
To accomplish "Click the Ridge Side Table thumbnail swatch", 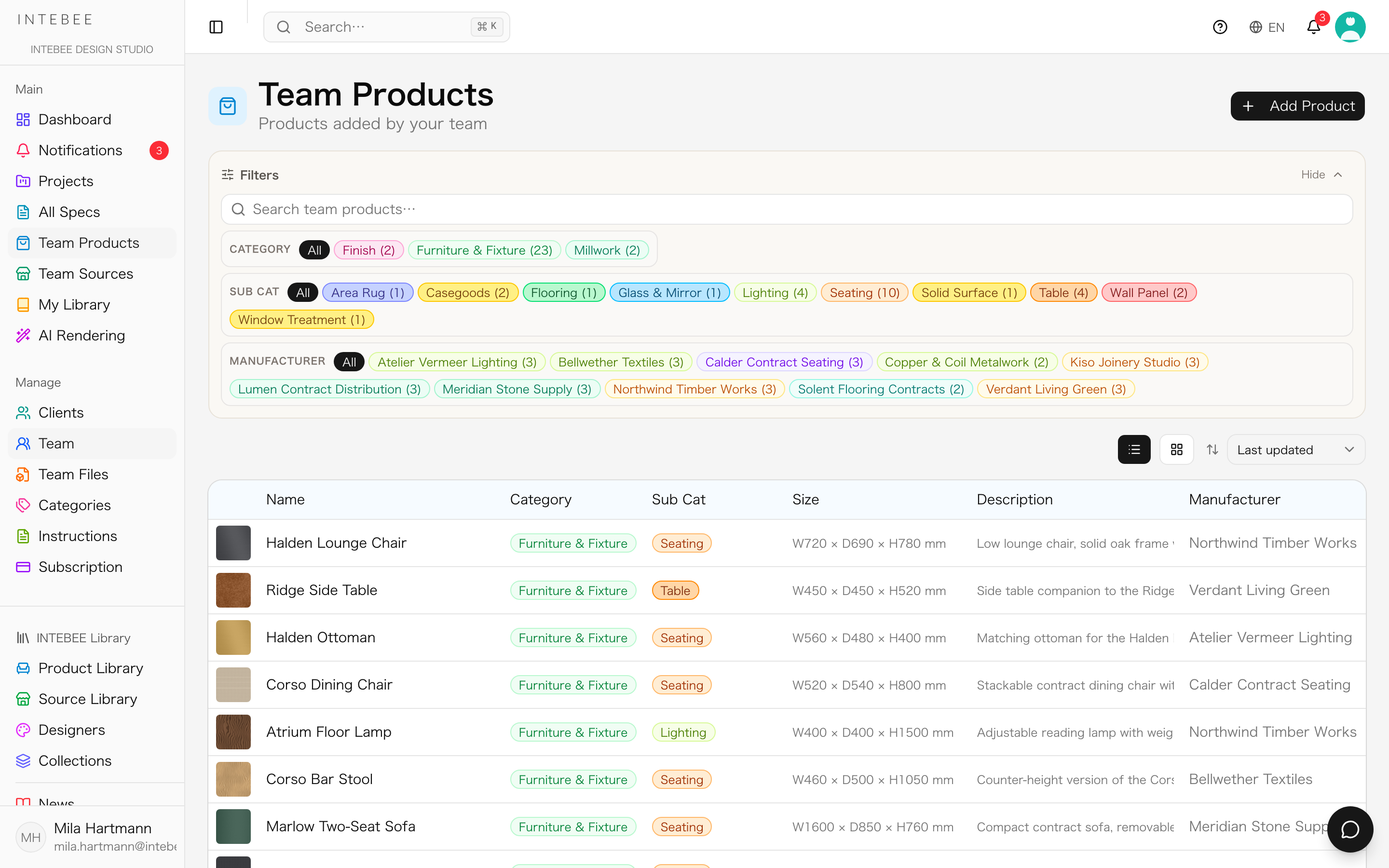I will 233,590.
